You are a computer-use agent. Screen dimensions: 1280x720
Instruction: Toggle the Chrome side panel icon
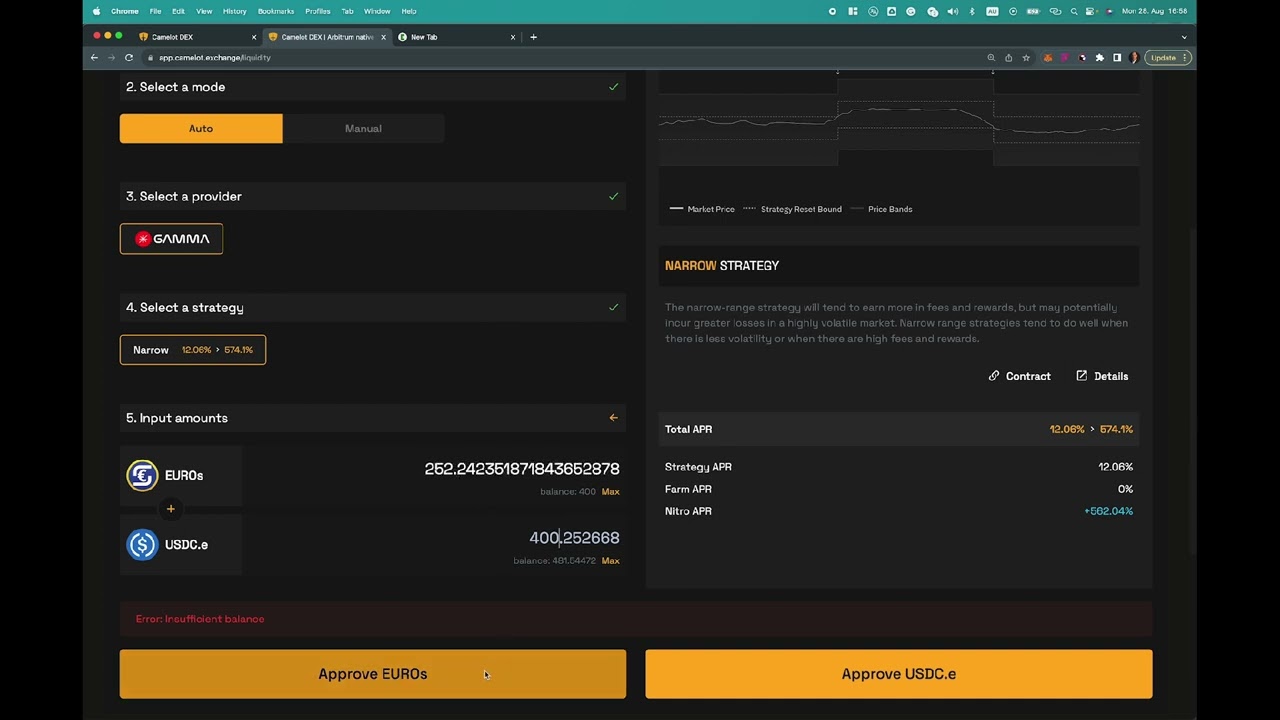coord(1117,58)
